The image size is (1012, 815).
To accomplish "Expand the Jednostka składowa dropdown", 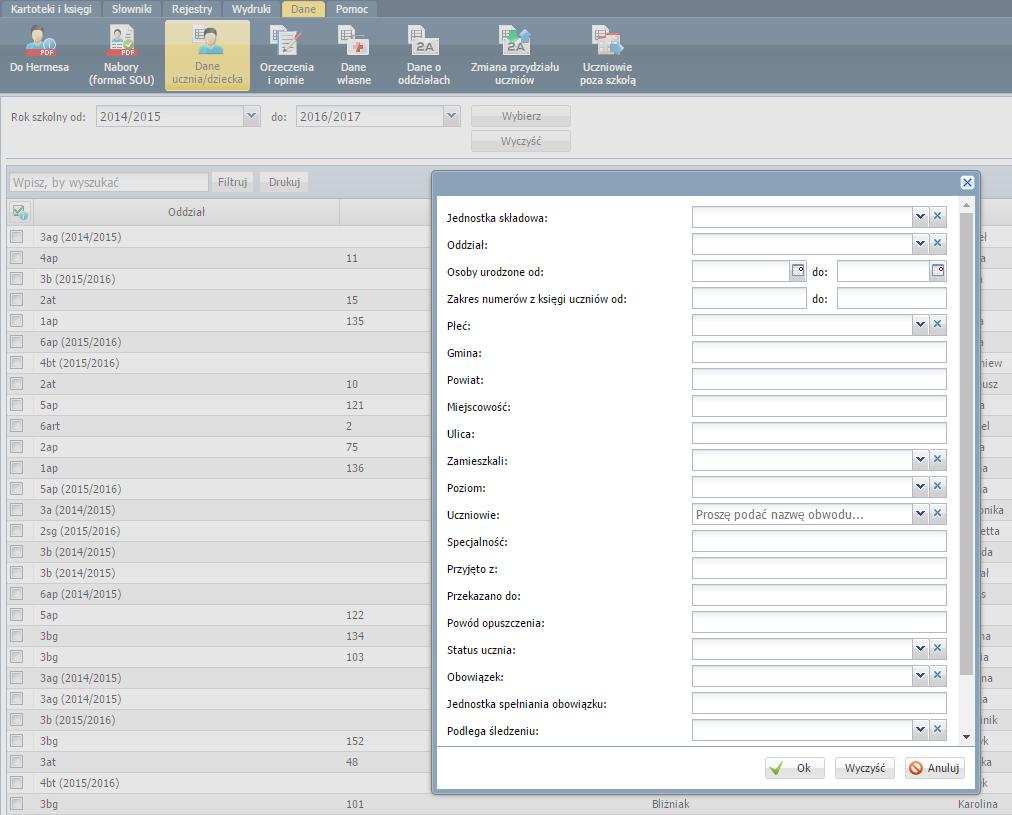I will point(920,217).
